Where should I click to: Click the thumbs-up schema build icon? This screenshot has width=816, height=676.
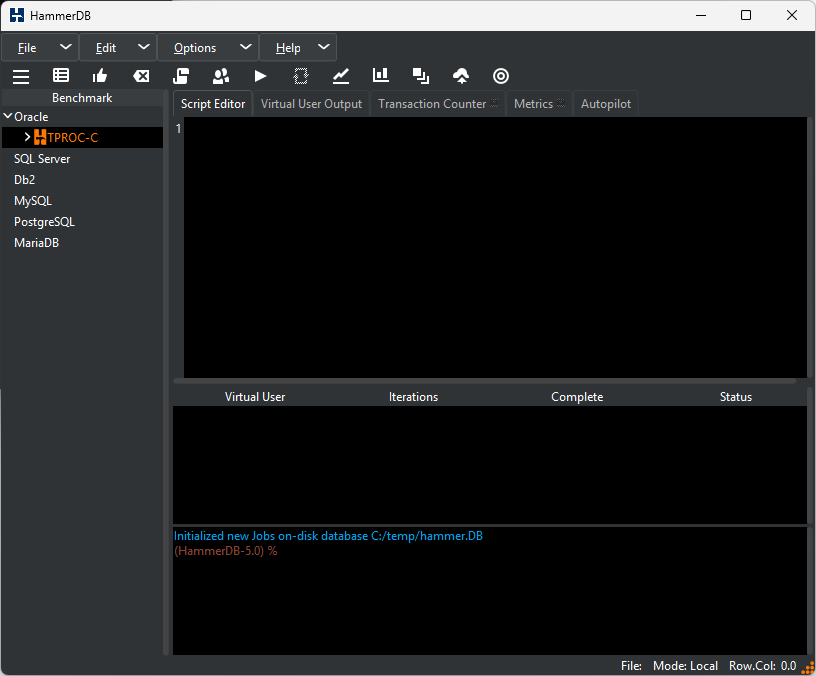click(x=100, y=76)
